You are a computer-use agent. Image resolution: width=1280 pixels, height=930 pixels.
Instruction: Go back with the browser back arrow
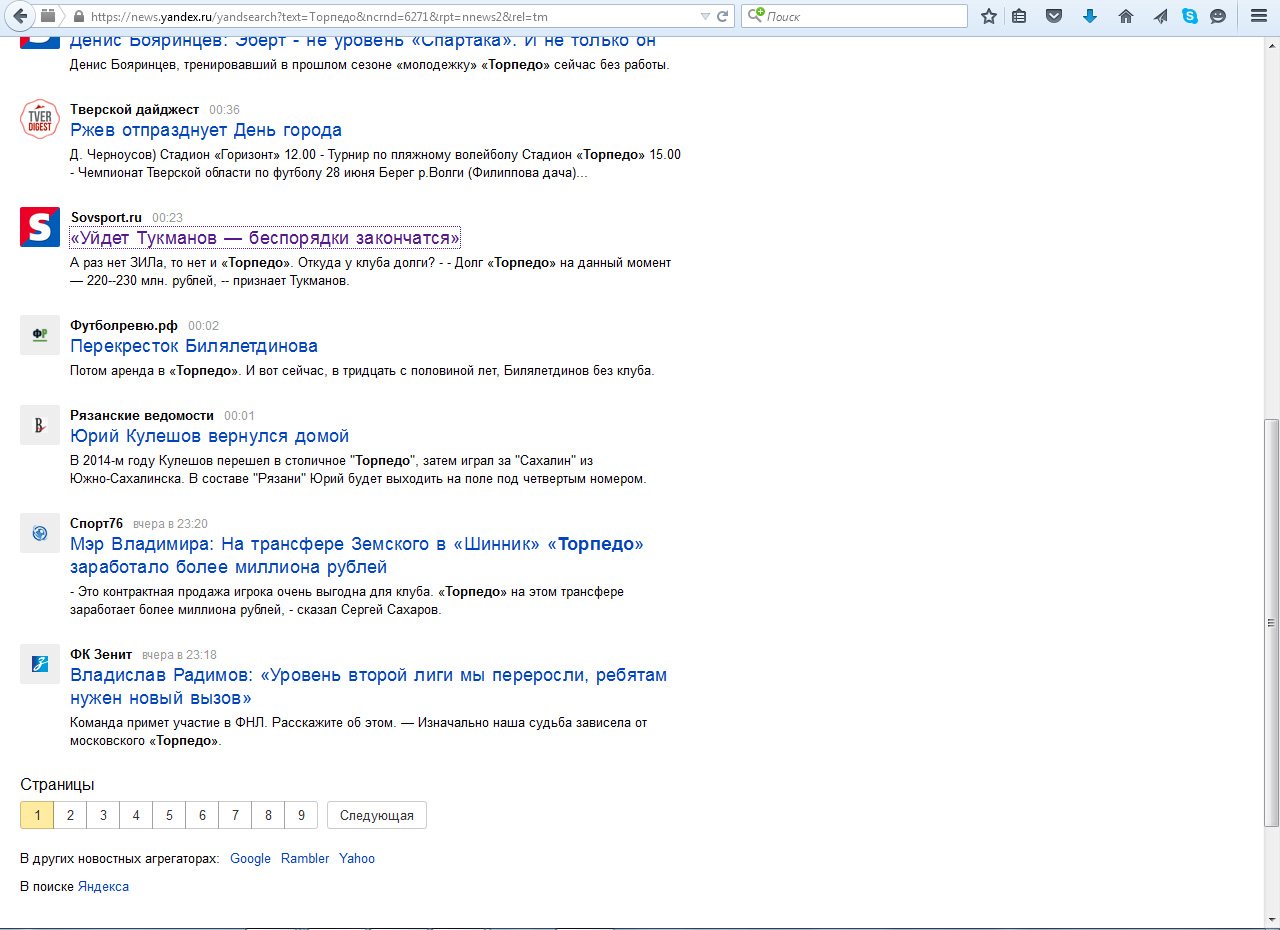tap(19, 16)
